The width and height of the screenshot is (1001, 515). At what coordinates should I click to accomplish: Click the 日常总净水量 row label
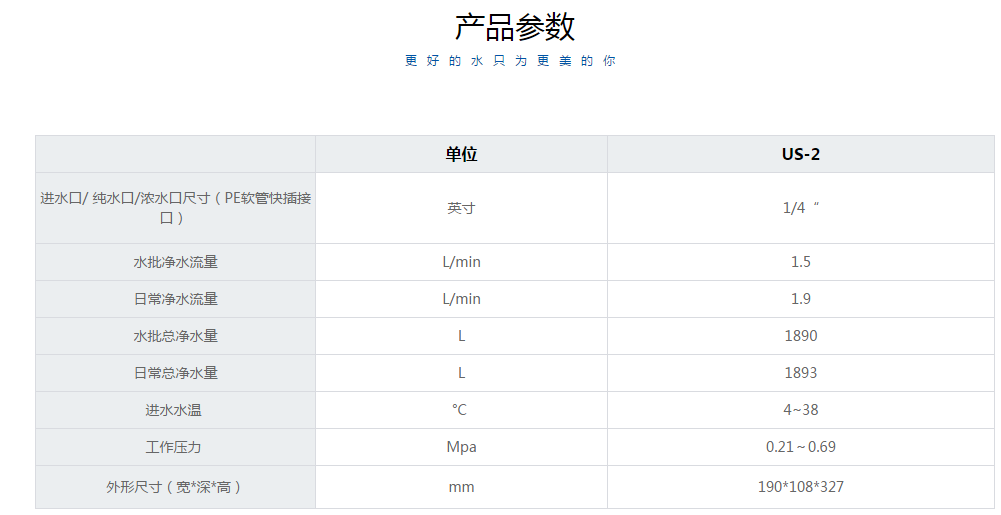(x=175, y=373)
